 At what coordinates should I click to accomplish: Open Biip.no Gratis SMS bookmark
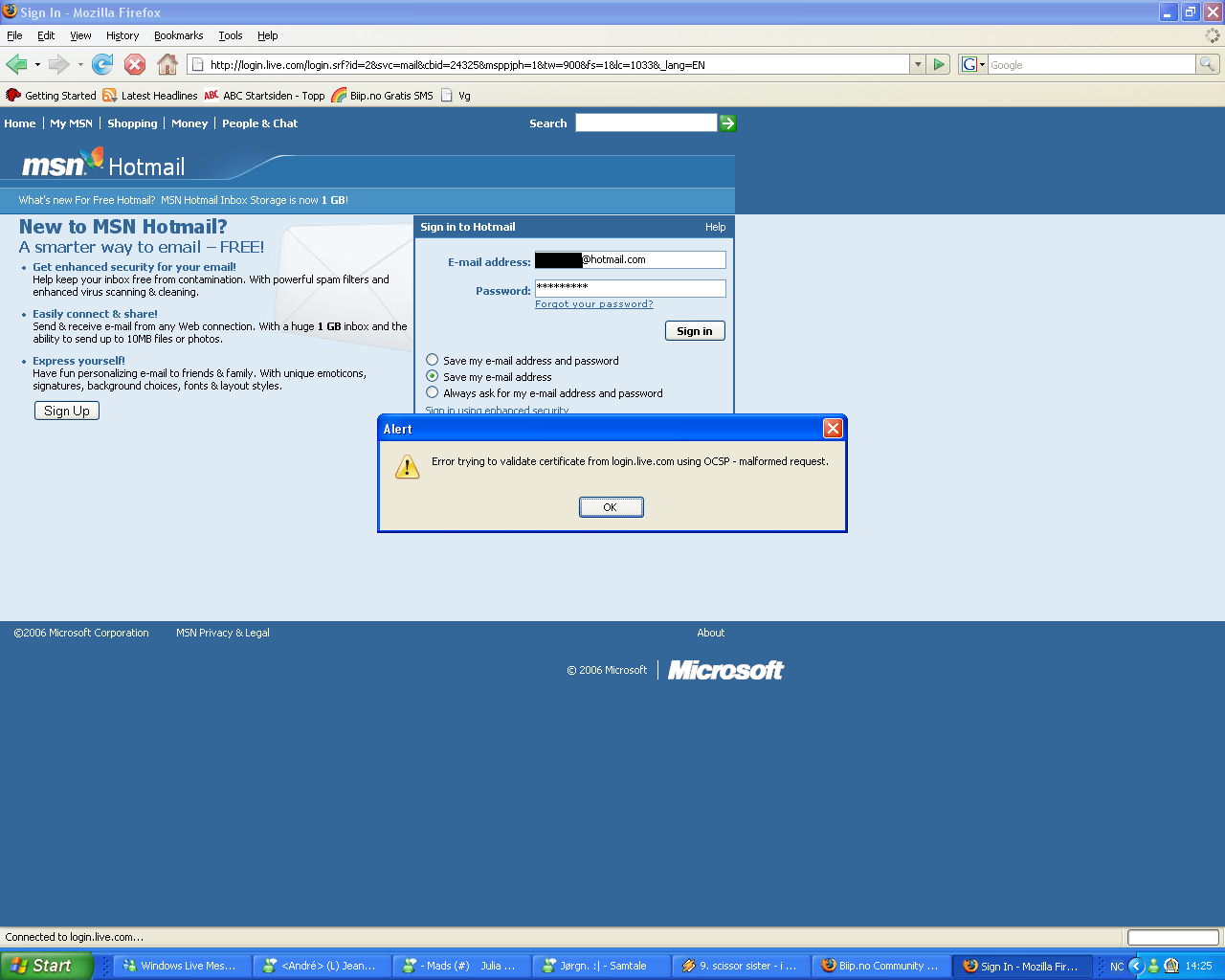tap(383, 96)
